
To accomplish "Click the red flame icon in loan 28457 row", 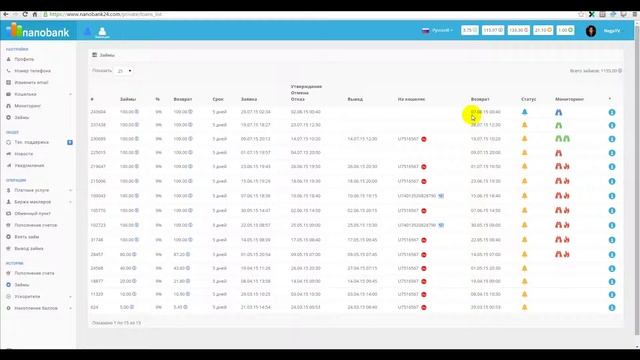I will [x=567, y=254].
